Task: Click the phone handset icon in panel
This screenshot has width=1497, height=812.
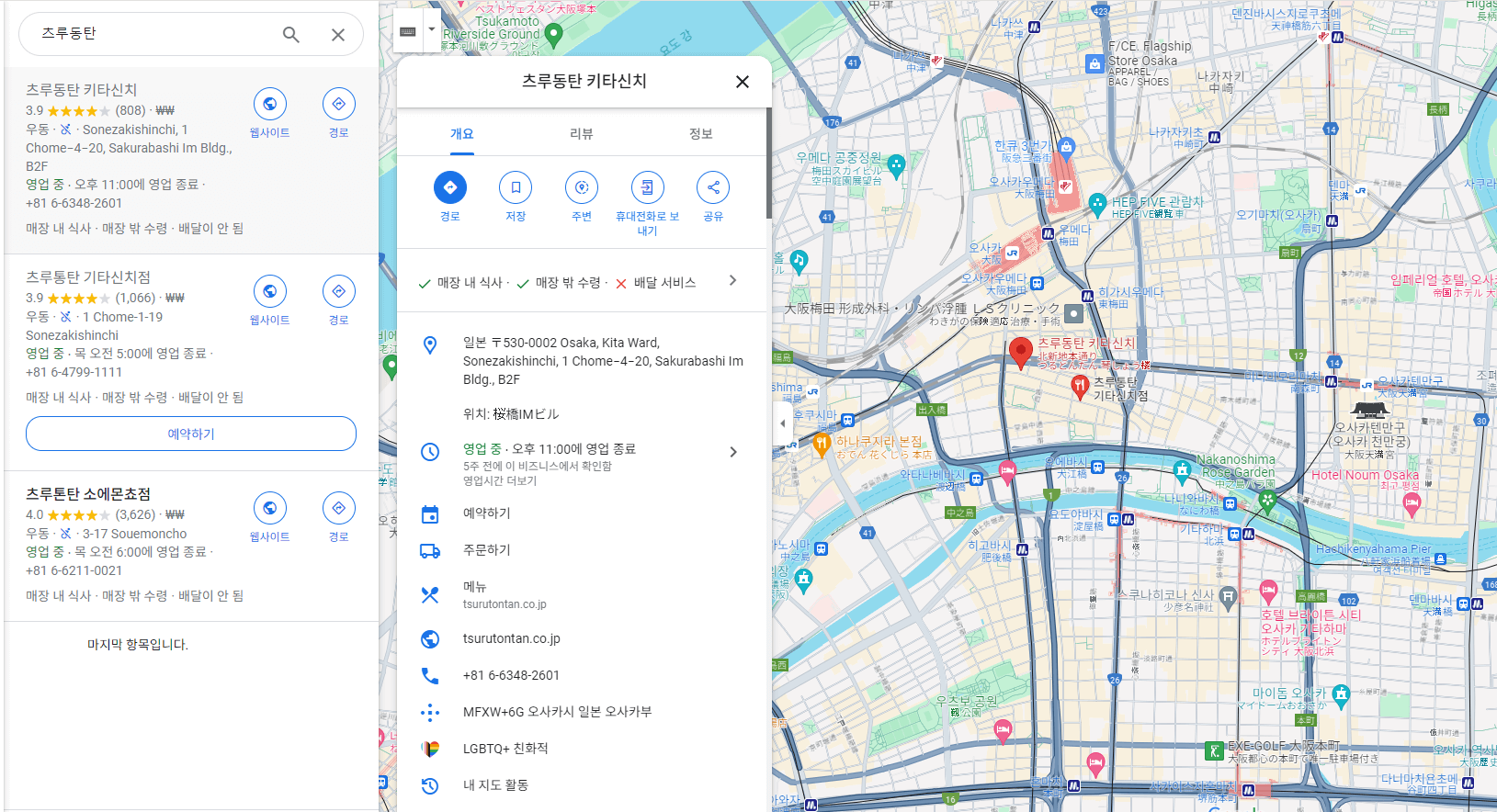Action: tap(429, 676)
